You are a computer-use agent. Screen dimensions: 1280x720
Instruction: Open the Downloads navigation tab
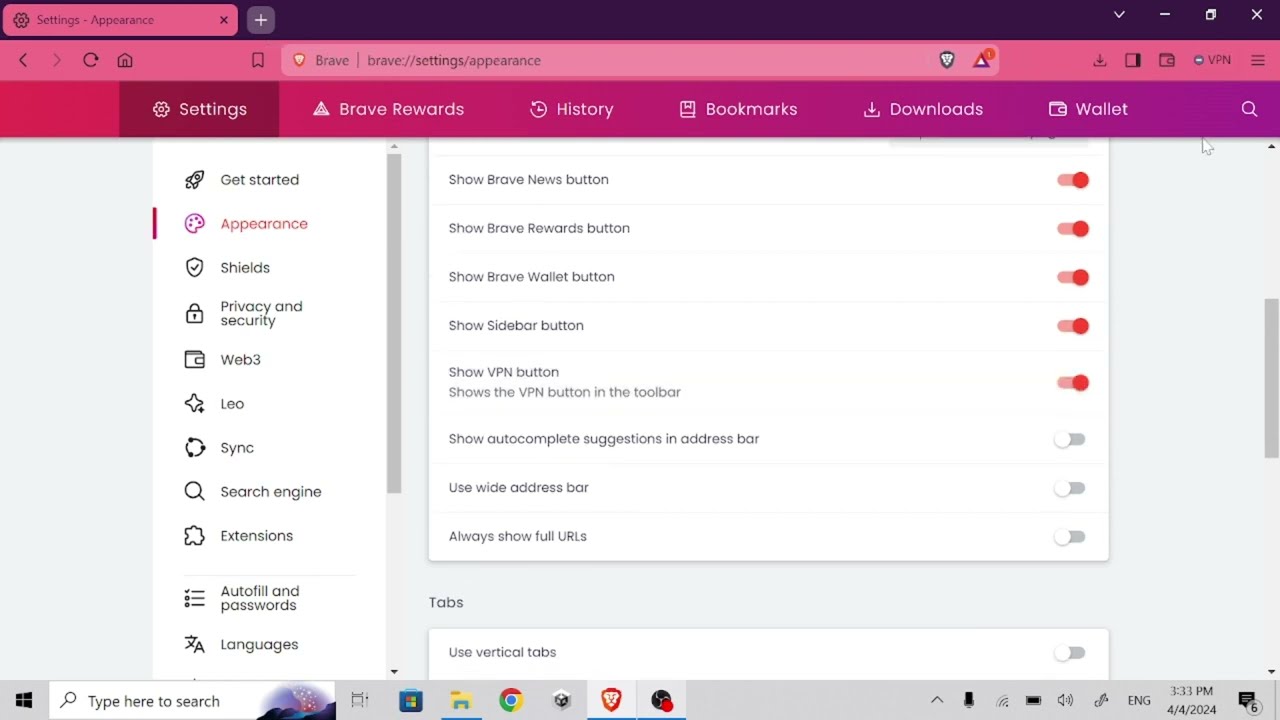coord(923,109)
